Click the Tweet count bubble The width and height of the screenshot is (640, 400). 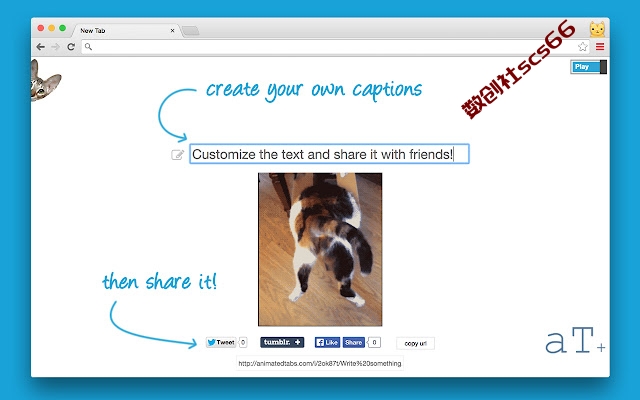243,342
